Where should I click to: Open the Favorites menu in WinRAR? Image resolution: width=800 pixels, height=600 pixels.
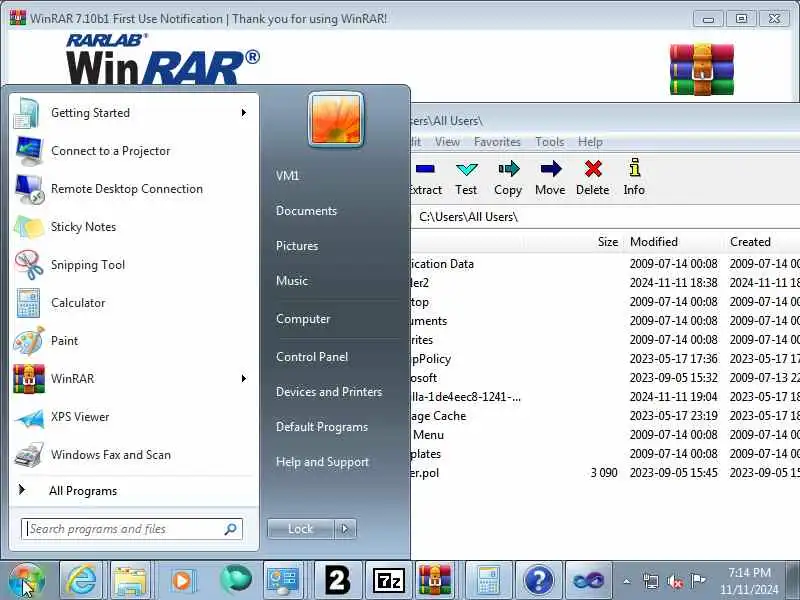[x=497, y=142]
